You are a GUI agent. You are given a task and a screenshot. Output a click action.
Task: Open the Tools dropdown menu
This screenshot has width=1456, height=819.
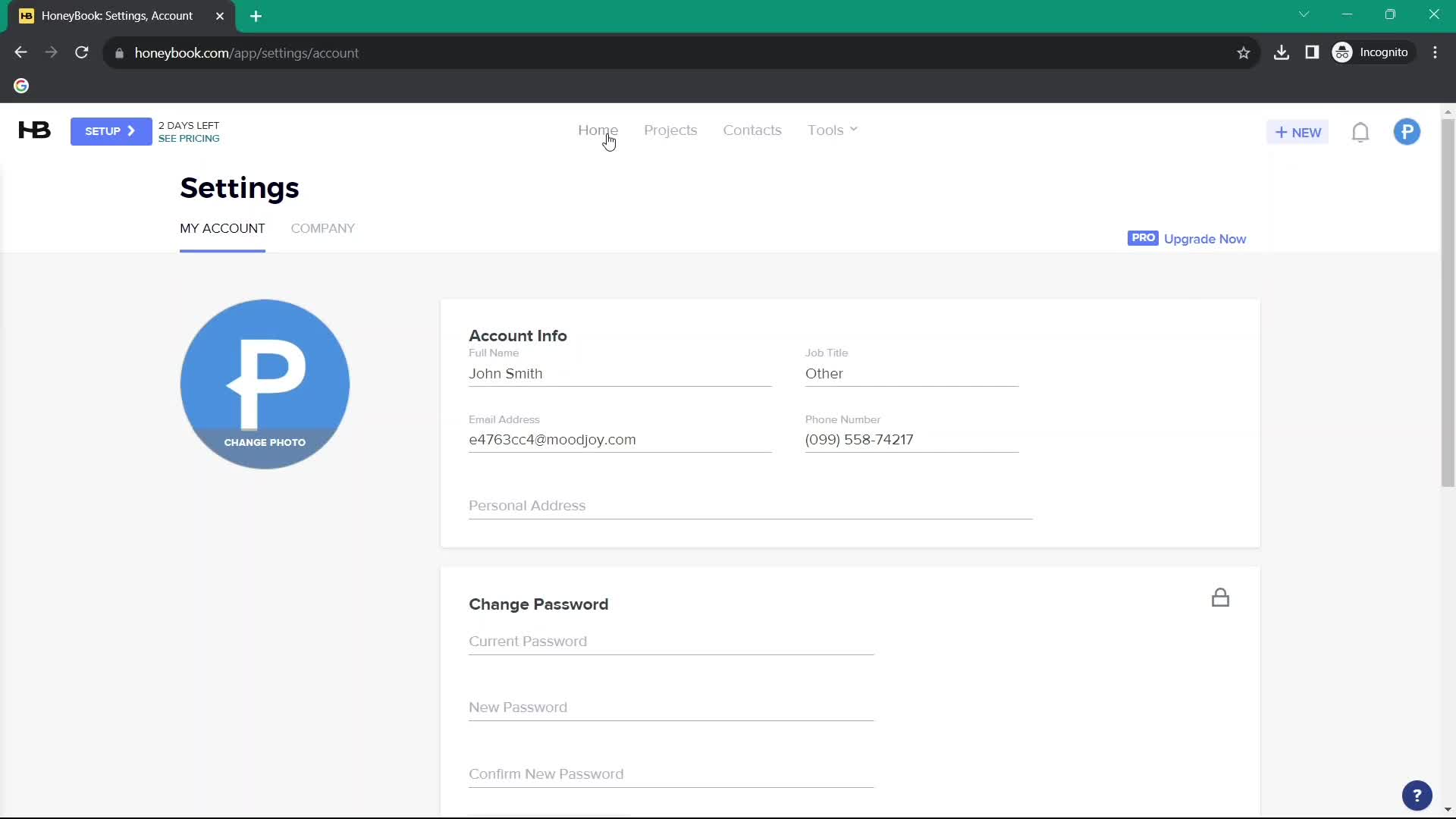tap(833, 130)
